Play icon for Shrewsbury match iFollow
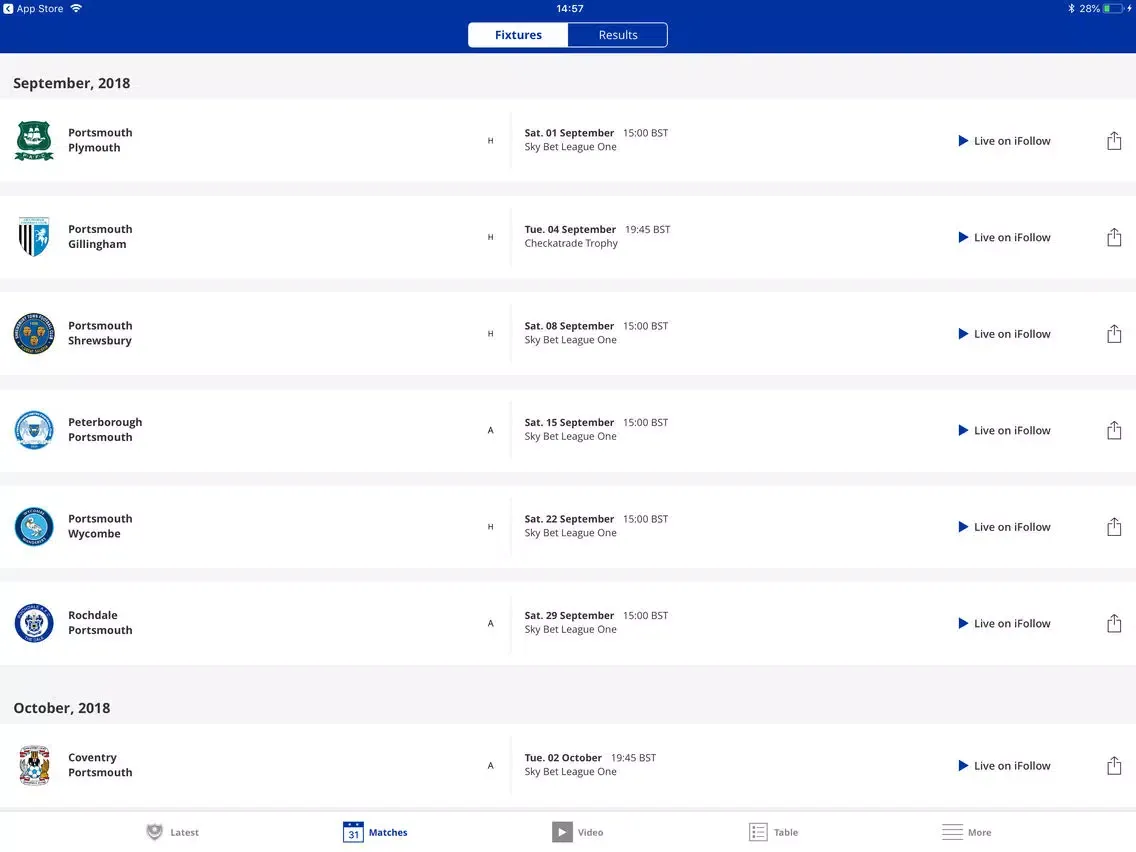The image size is (1136, 852). coord(963,334)
